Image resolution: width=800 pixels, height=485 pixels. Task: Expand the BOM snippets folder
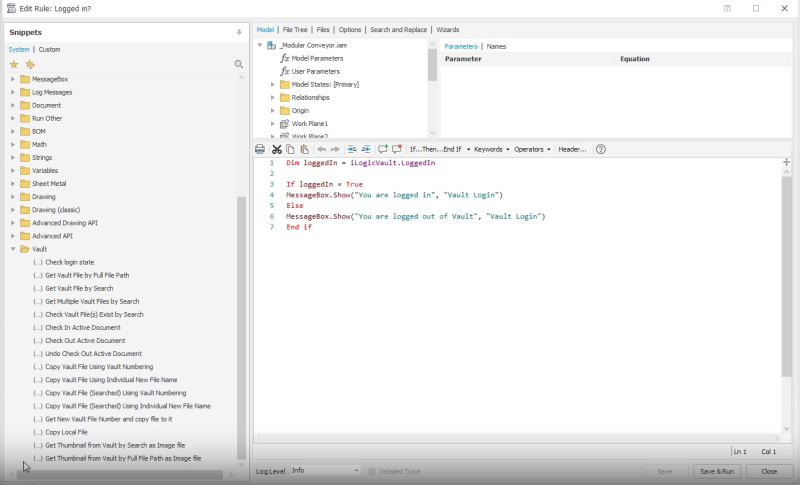tap(13, 132)
